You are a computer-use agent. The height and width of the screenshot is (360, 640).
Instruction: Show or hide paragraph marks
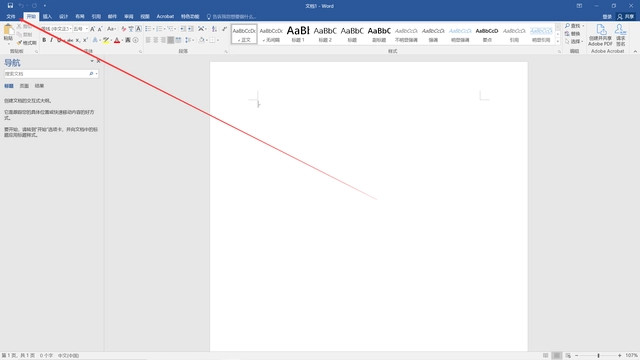224,29
